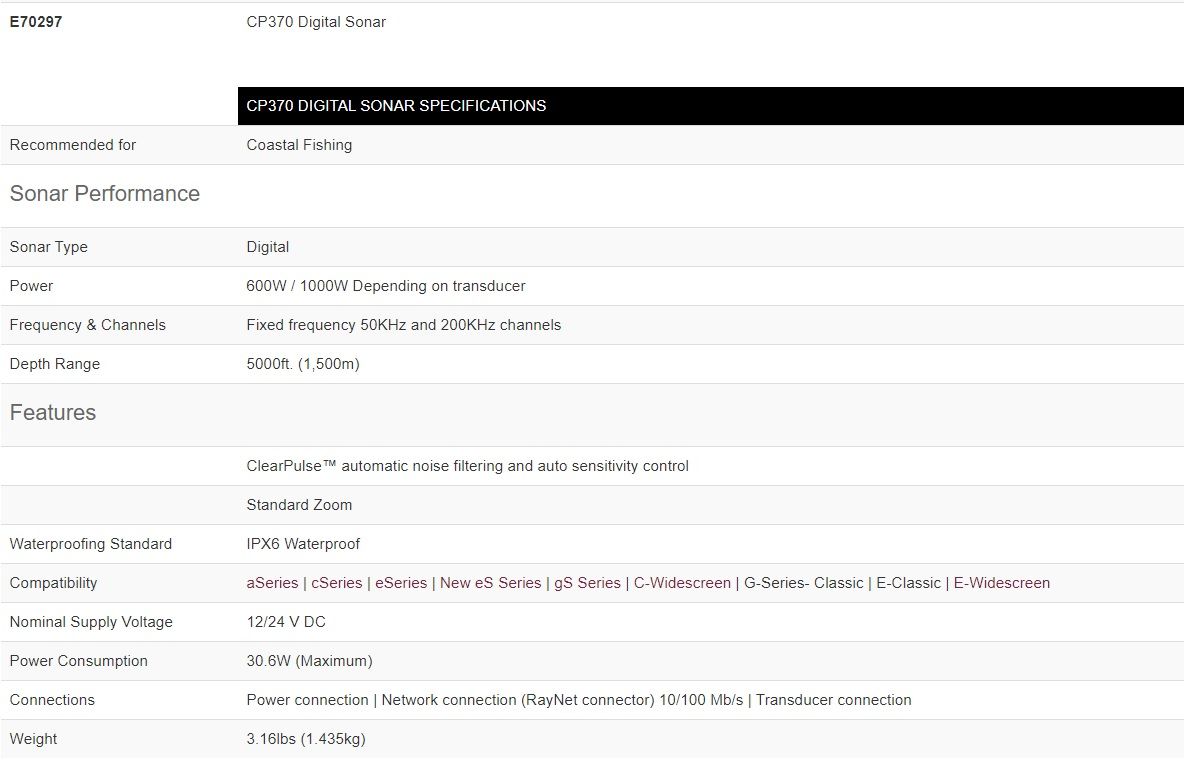The image size is (1187, 770).
Task: Click the Nominal Supply Voltage row label
Action: pyautogui.click(x=91, y=622)
